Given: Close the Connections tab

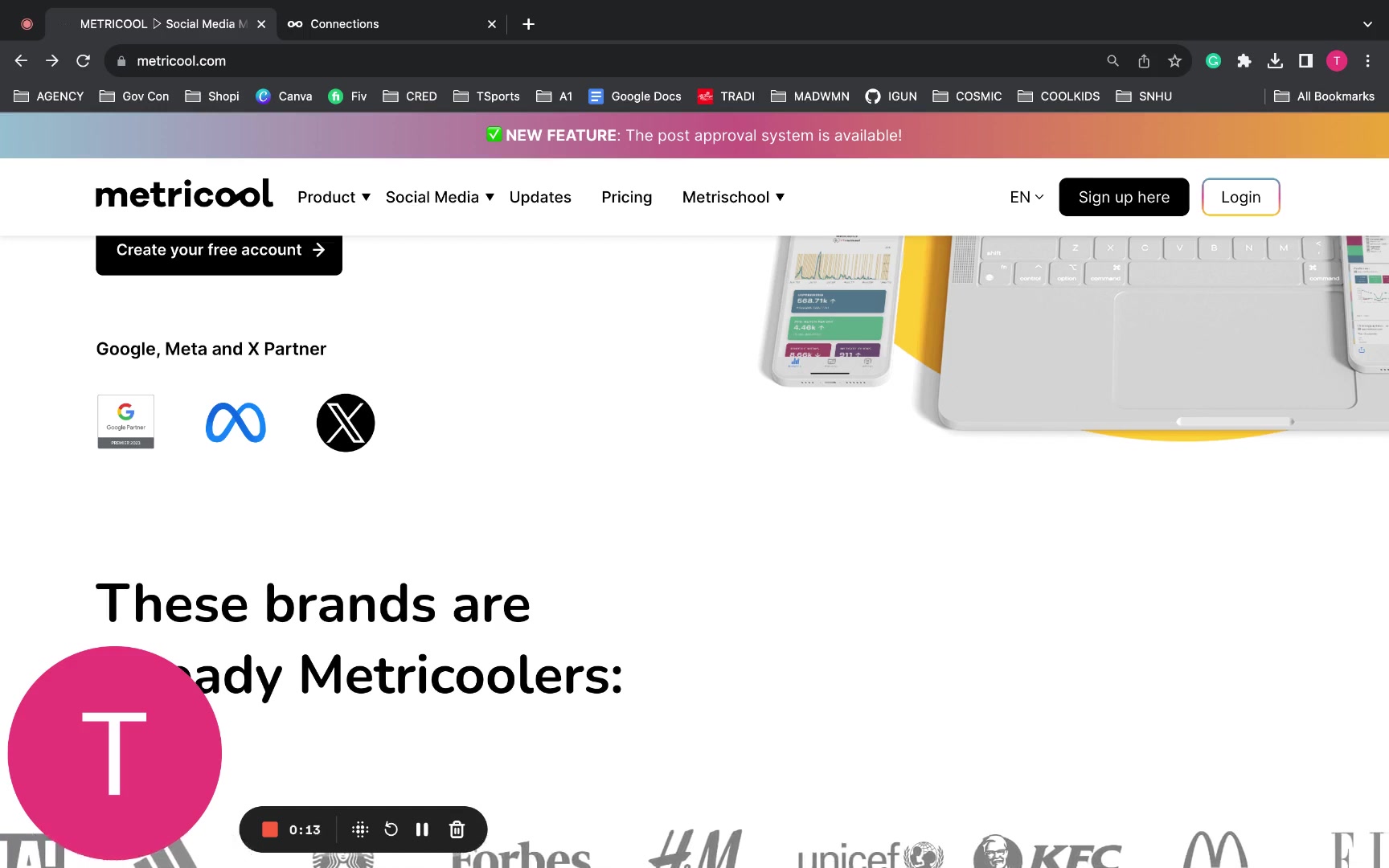Looking at the screenshot, I should [492, 24].
